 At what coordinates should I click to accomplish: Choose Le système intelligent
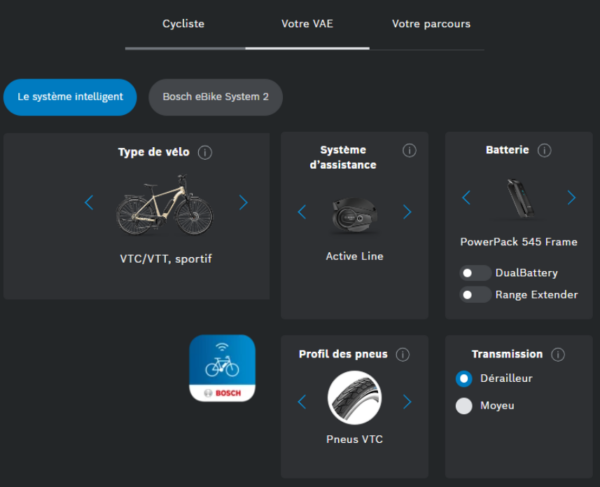70,97
